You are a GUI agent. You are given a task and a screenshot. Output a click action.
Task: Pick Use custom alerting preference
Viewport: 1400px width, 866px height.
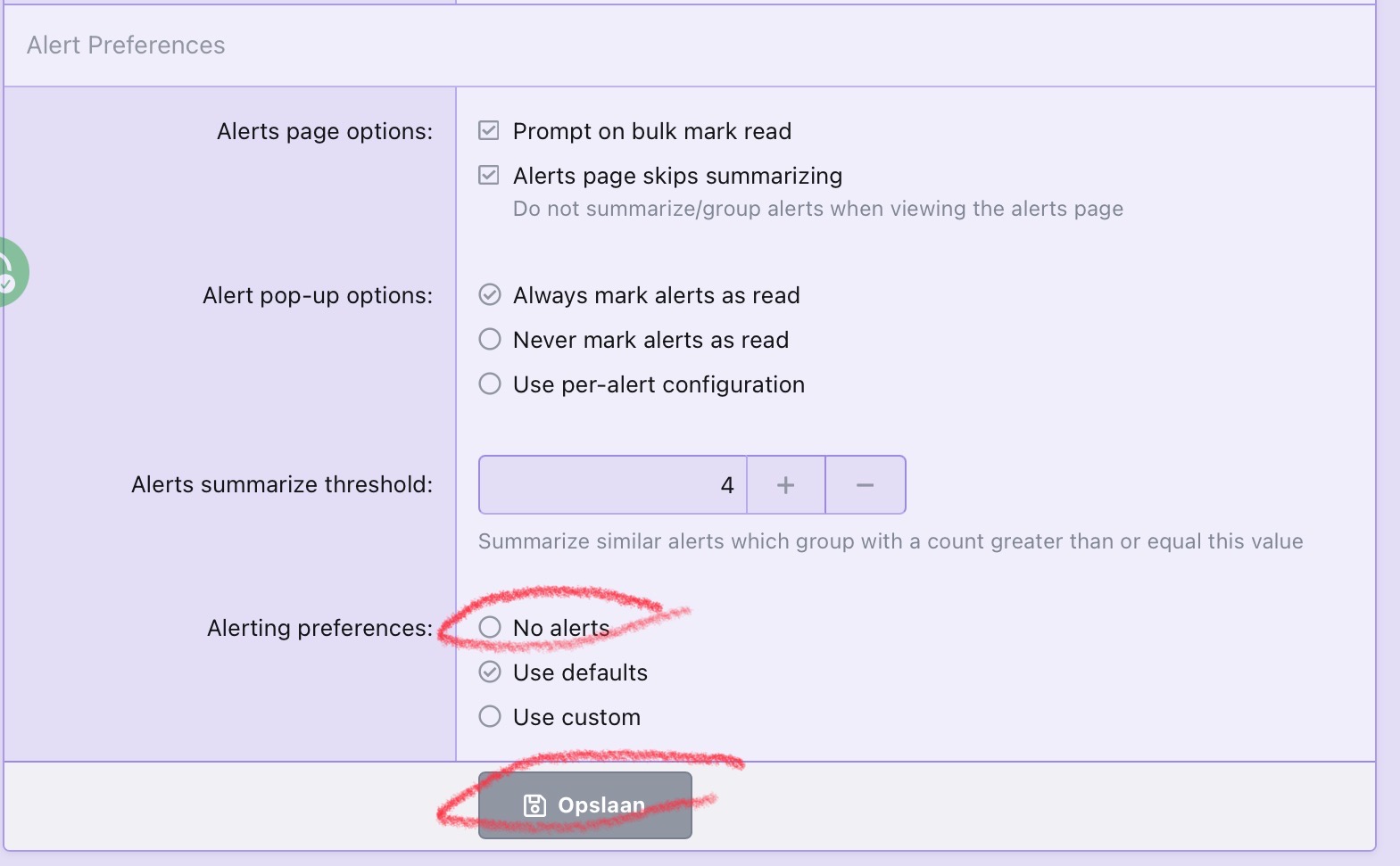click(x=490, y=717)
